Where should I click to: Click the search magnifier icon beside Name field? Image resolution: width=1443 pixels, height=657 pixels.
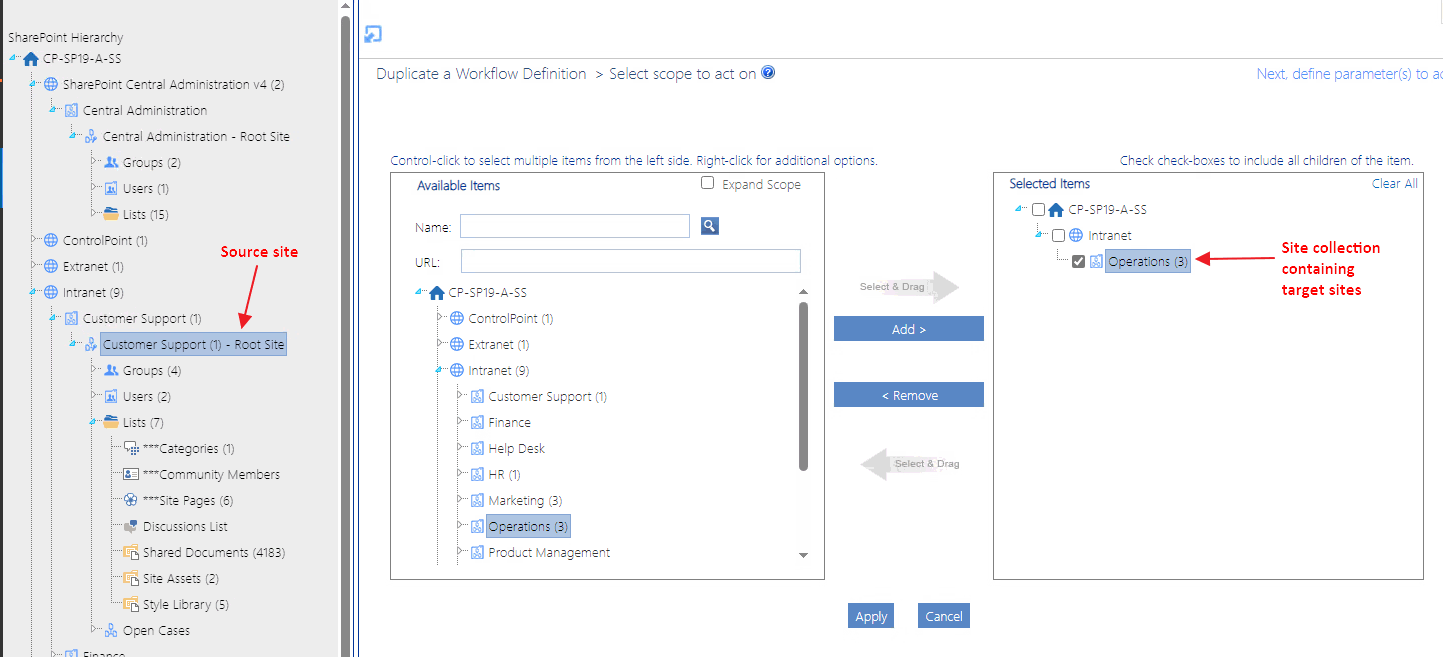tap(709, 225)
